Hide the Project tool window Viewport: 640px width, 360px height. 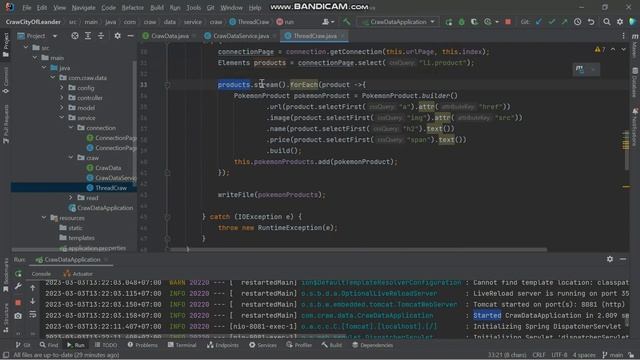click(x=130, y=36)
